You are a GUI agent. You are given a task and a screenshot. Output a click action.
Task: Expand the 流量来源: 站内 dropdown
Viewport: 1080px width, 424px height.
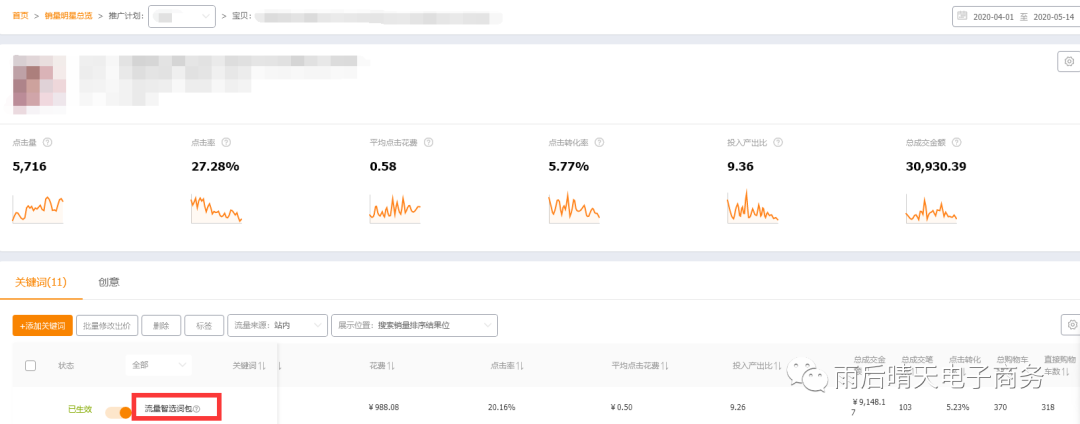[x=277, y=325]
